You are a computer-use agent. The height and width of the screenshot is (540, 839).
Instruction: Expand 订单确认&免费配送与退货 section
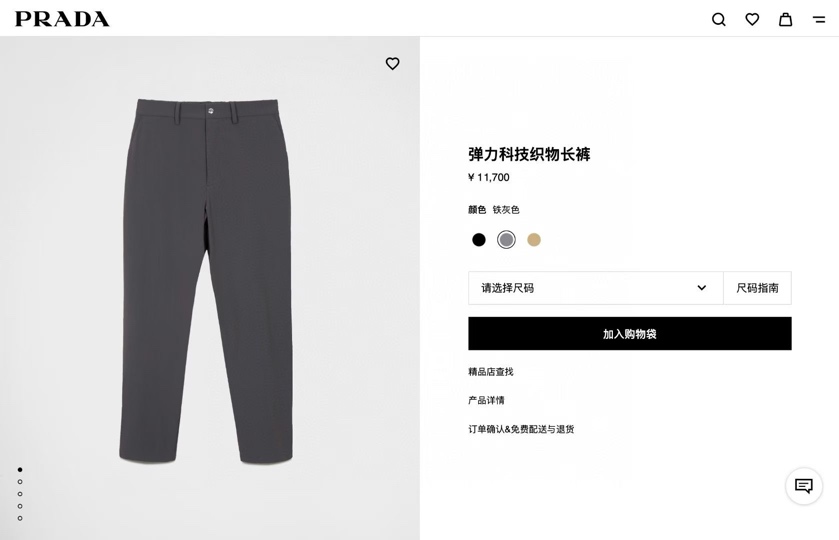521,429
